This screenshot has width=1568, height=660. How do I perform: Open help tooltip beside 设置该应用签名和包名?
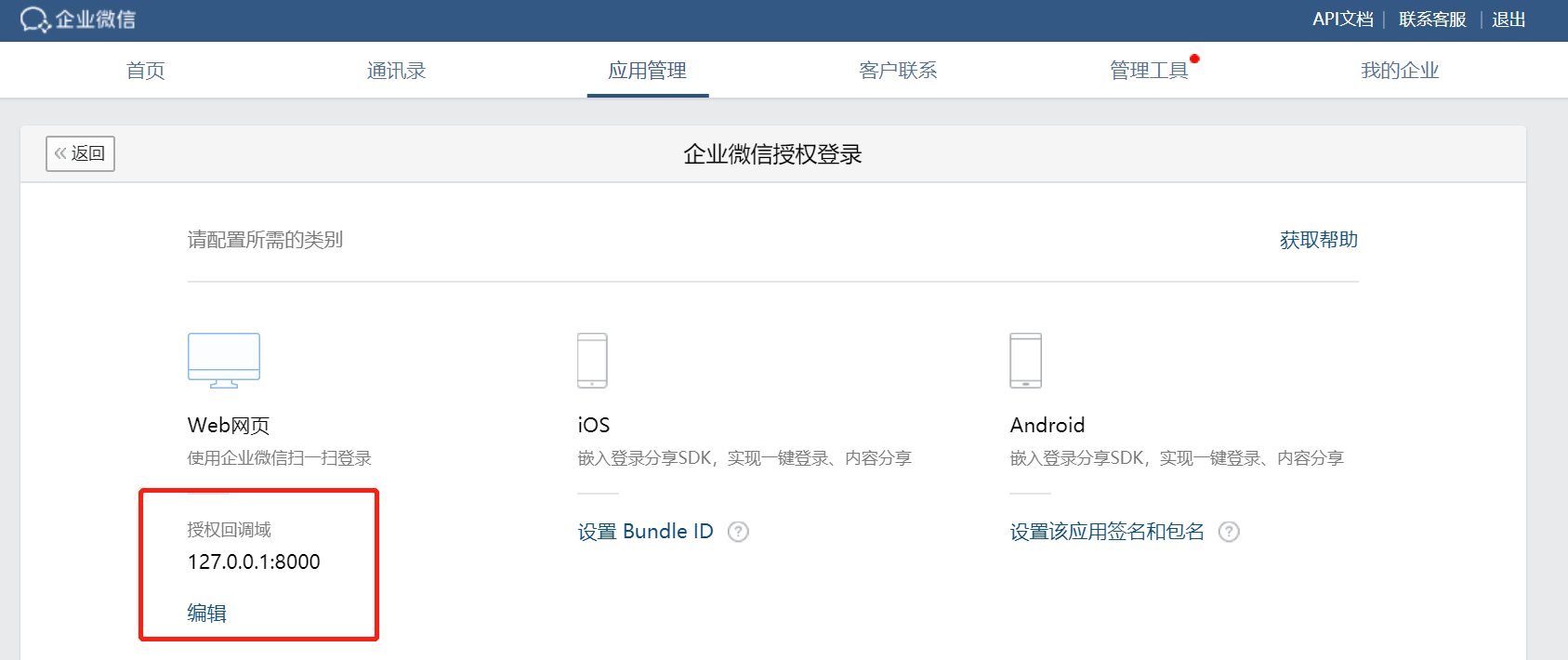pos(1229,532)
